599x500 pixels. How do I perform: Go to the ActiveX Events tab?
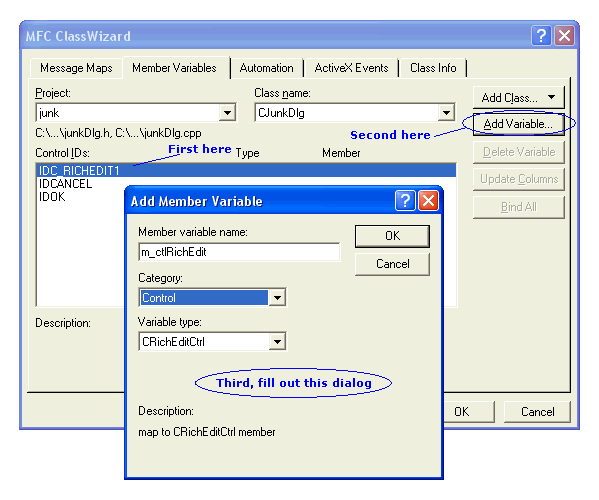(x=351, y=68)
